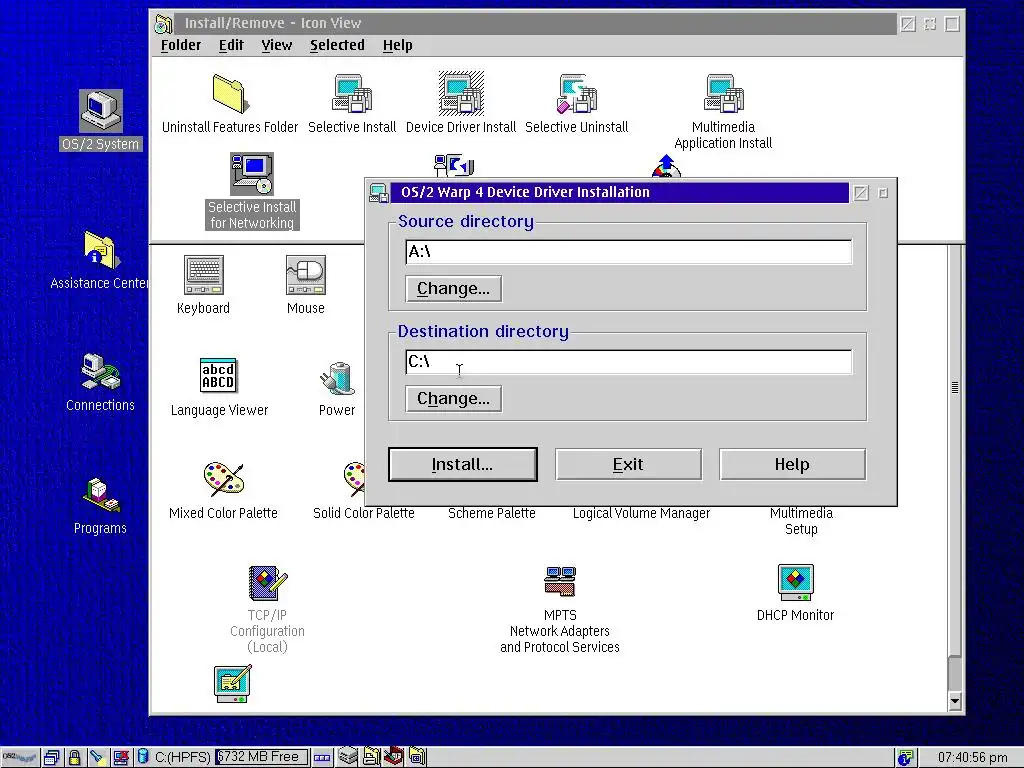Click the blue disk drive icon in WarpCenter
The image size is (1024, 768).
pyautogui.click(x=143, y=758)
